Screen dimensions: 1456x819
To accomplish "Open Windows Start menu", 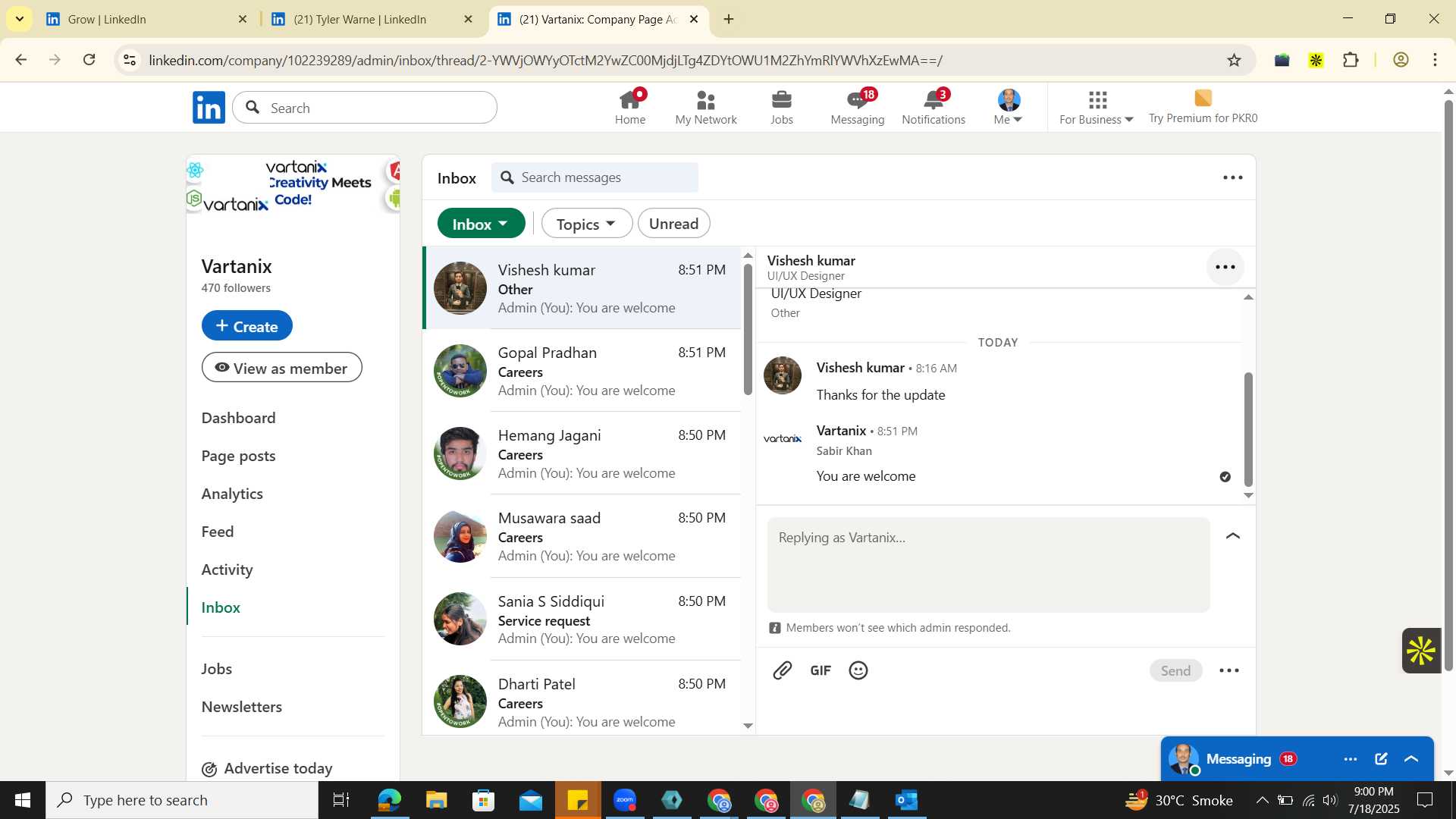I will (x=23, y=800).
